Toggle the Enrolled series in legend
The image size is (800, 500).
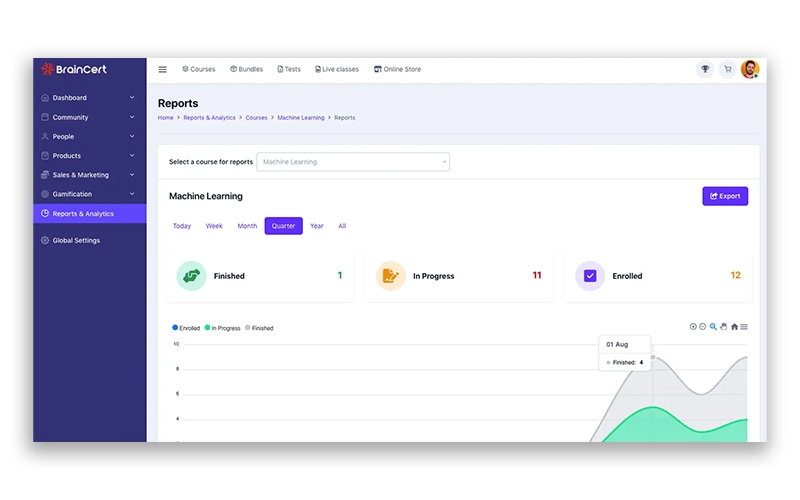point(186,328)
